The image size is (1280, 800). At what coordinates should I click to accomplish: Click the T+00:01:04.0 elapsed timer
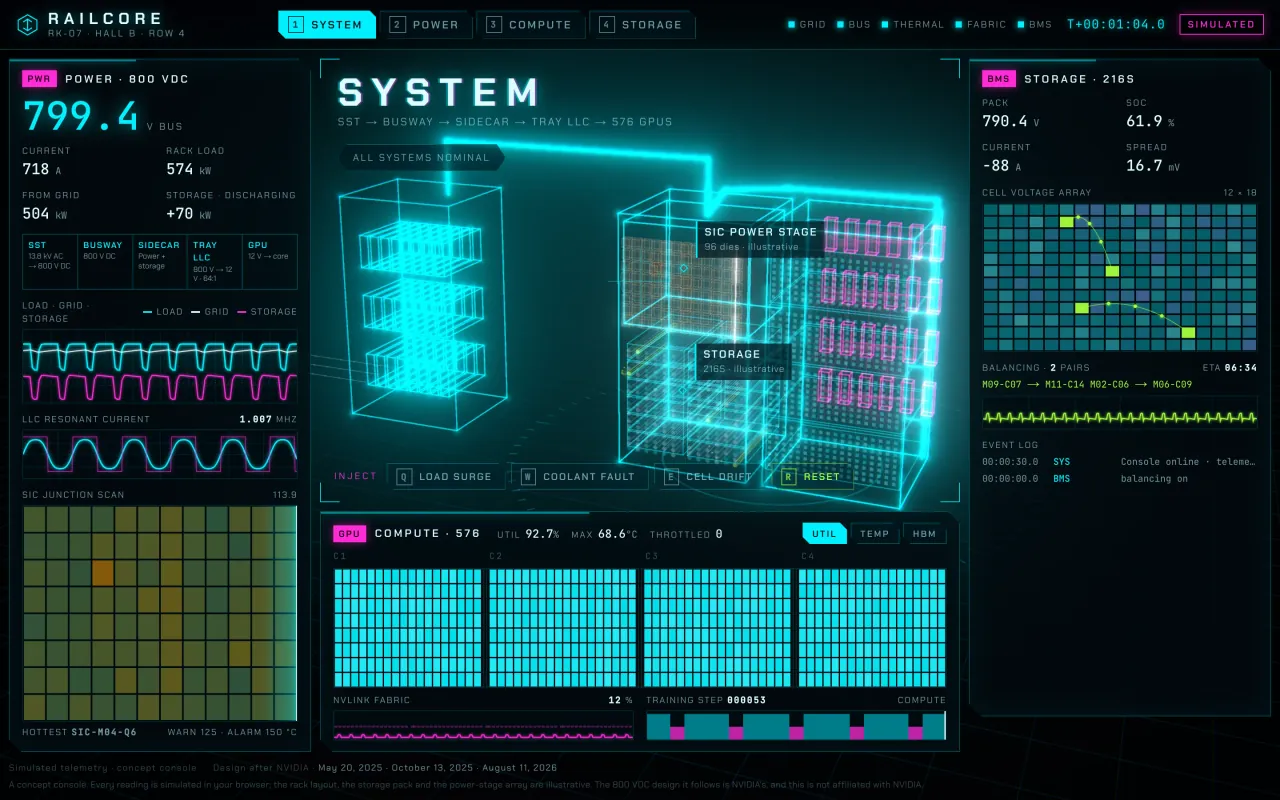[1116, 24]
